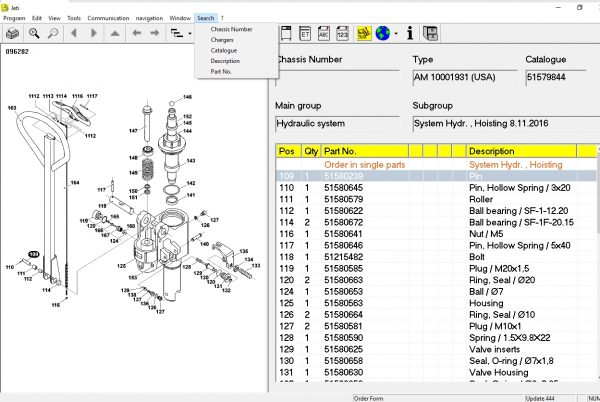Screen dimensions: 600x402
Task: Choose Chargers in Search menu
Action: 222,40
